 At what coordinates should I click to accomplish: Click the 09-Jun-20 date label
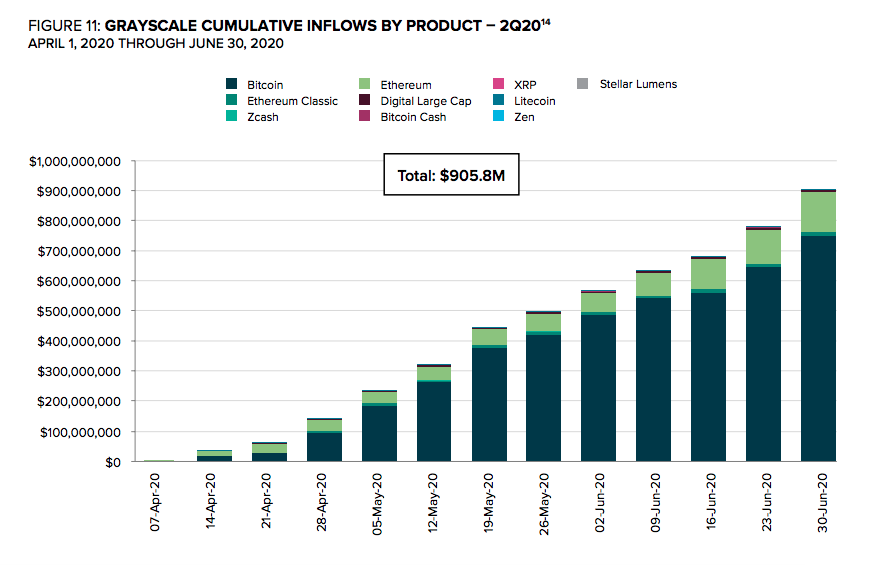pos(655,502)
